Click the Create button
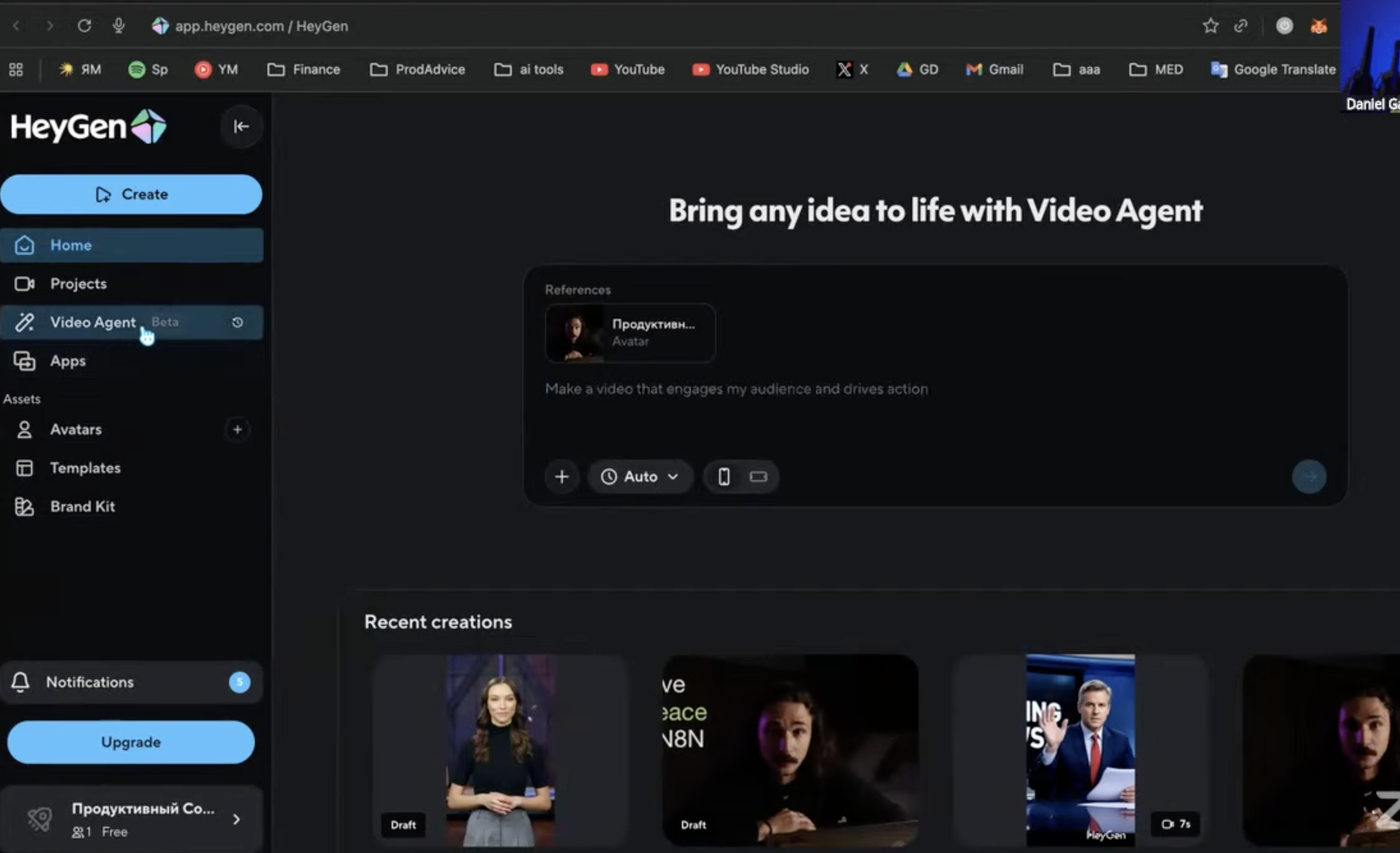Screen dimensions: 1400x853 pos(131,194)
